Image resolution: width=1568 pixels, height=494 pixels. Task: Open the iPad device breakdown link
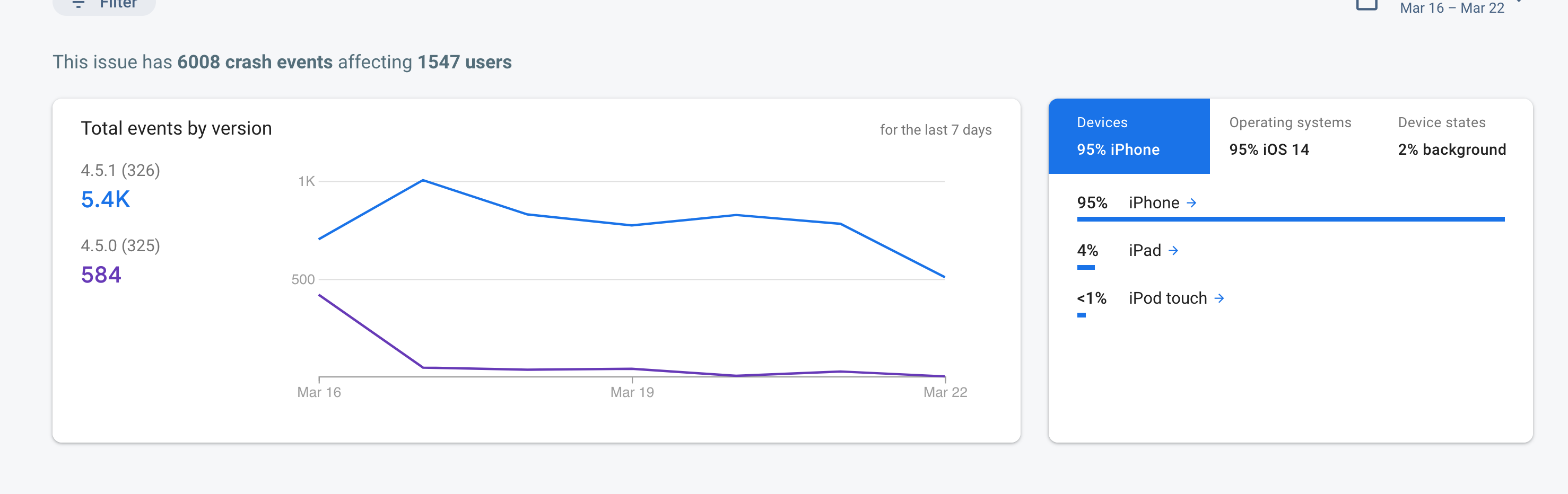click(x=1144, y=251)
